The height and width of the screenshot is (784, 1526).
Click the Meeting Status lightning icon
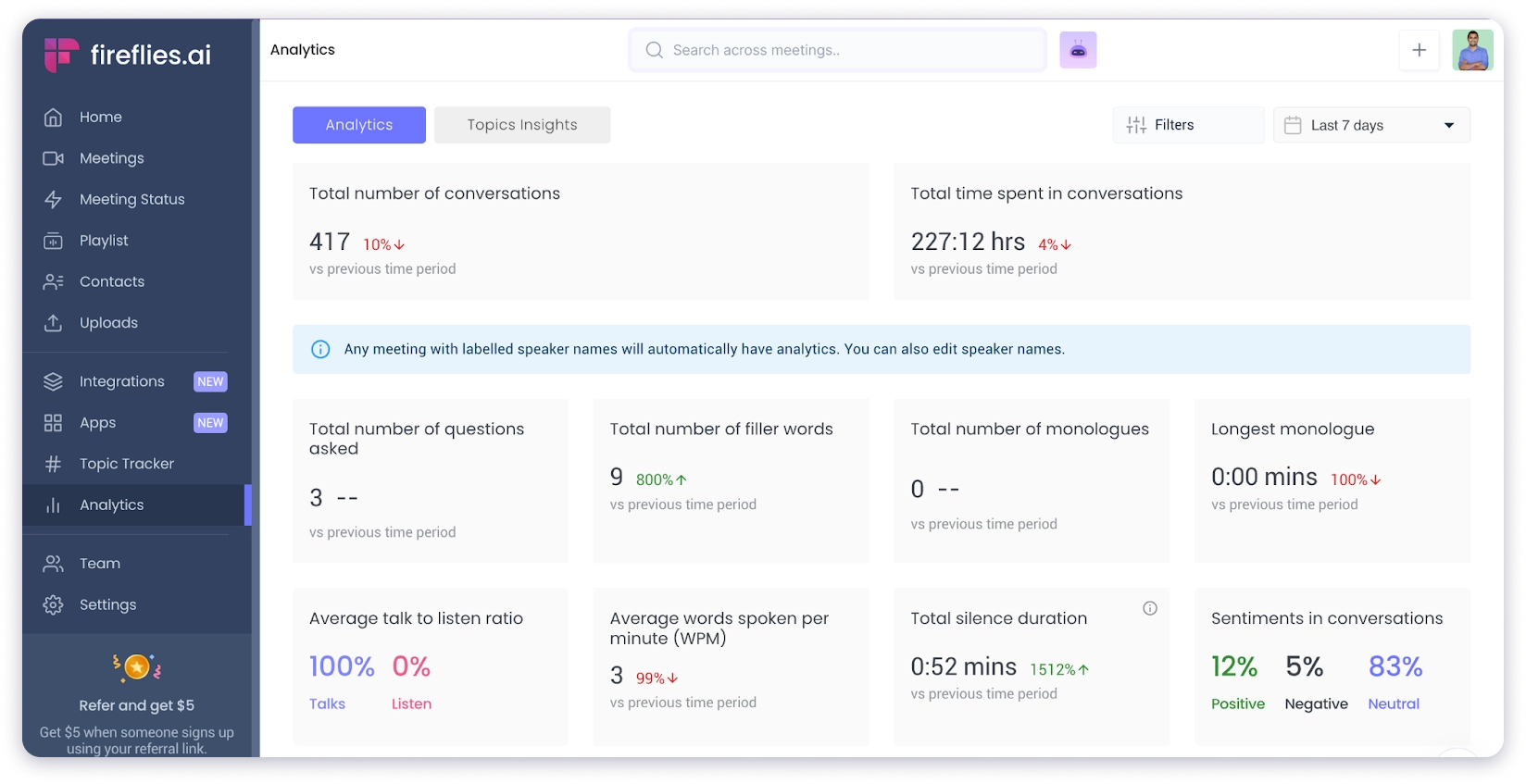pyautogui.click(x=54, y=200)
